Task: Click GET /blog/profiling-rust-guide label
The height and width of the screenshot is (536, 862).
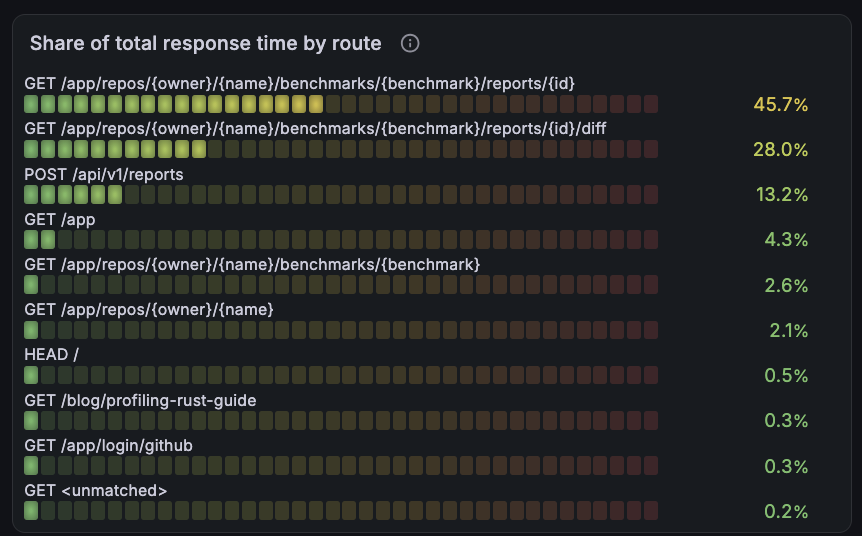Action: pos(140,400)
